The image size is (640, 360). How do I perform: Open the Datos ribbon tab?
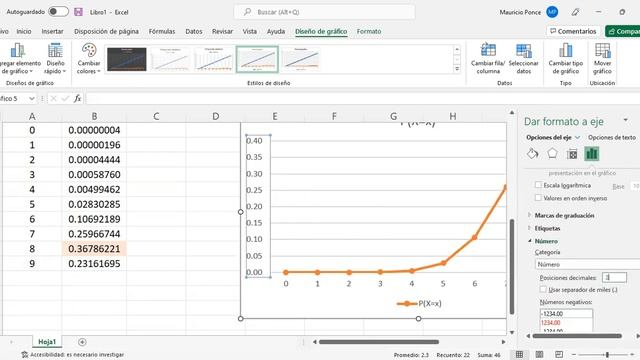[193, 31]
